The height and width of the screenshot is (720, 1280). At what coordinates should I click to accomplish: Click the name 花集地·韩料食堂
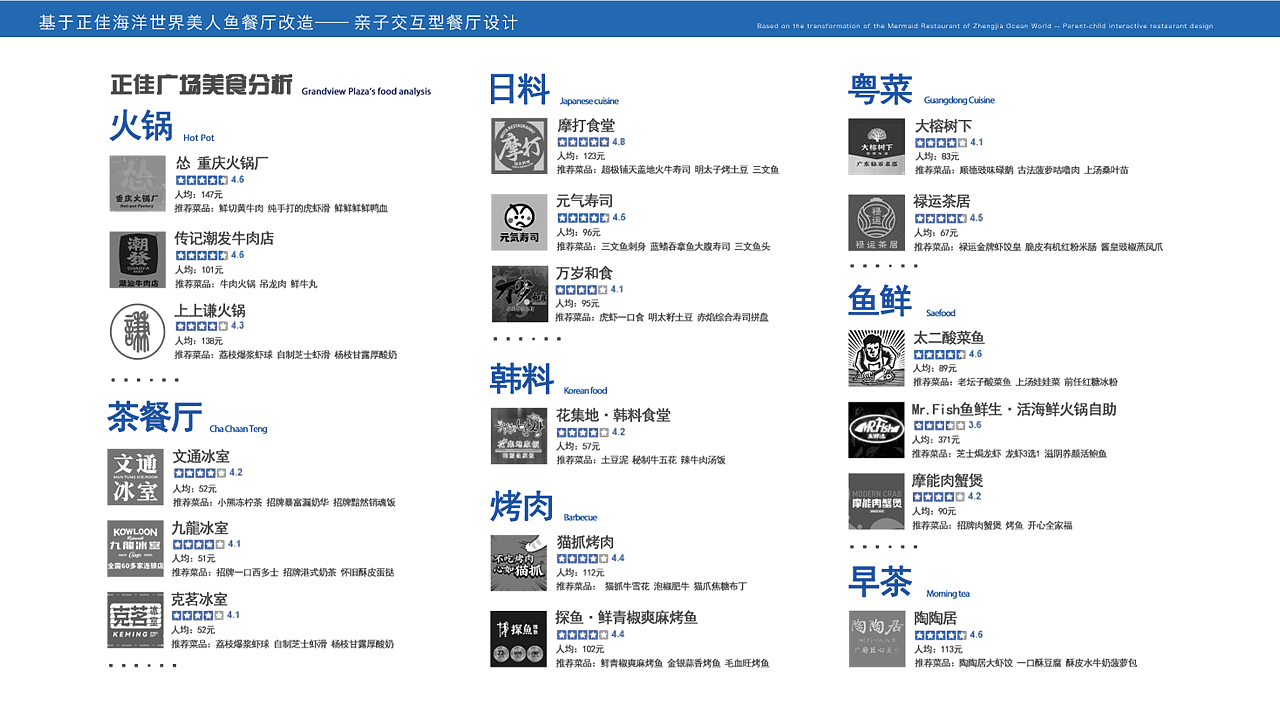coord(613,415)
